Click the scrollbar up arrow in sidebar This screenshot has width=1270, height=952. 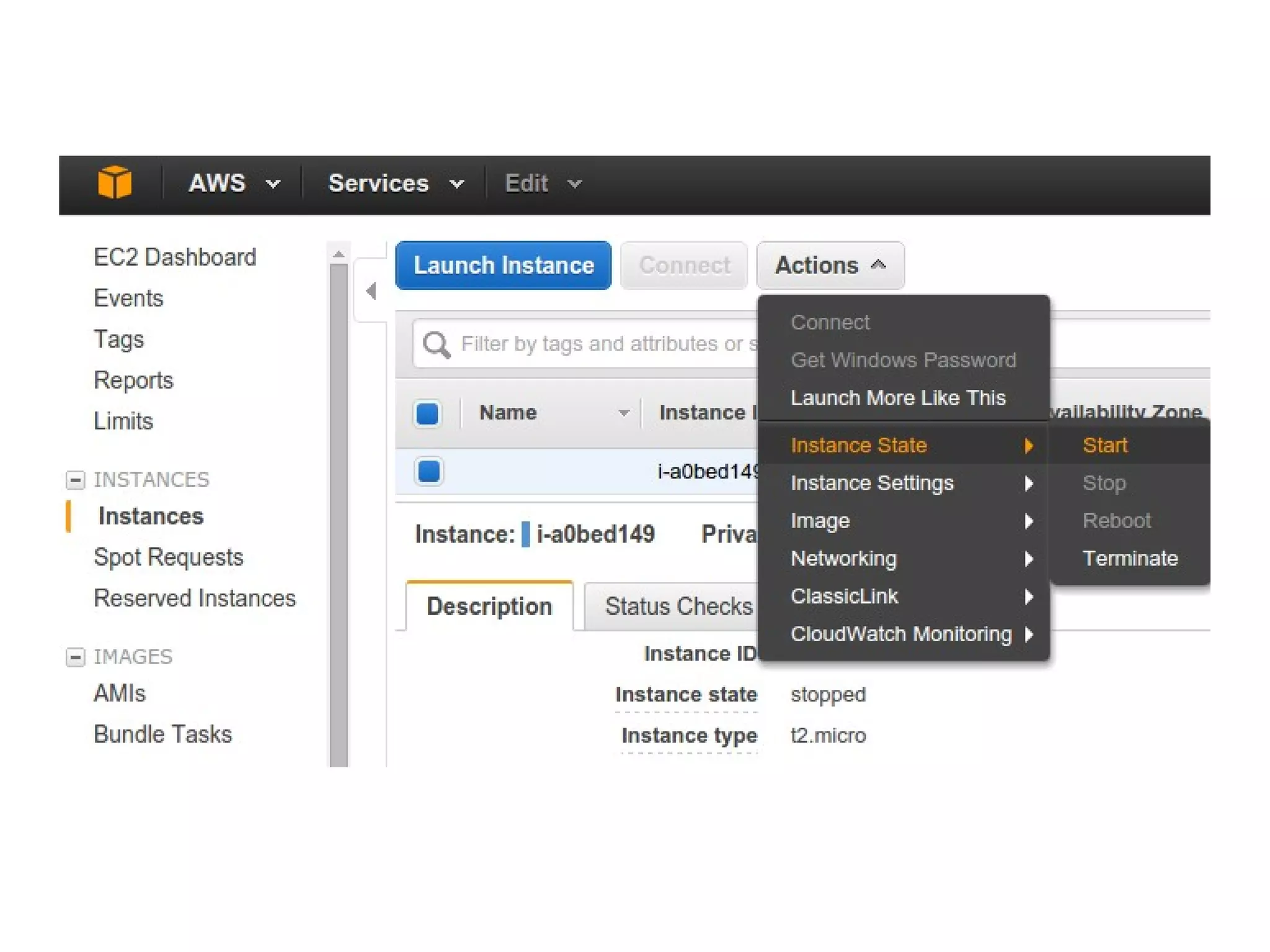(339, 254)
